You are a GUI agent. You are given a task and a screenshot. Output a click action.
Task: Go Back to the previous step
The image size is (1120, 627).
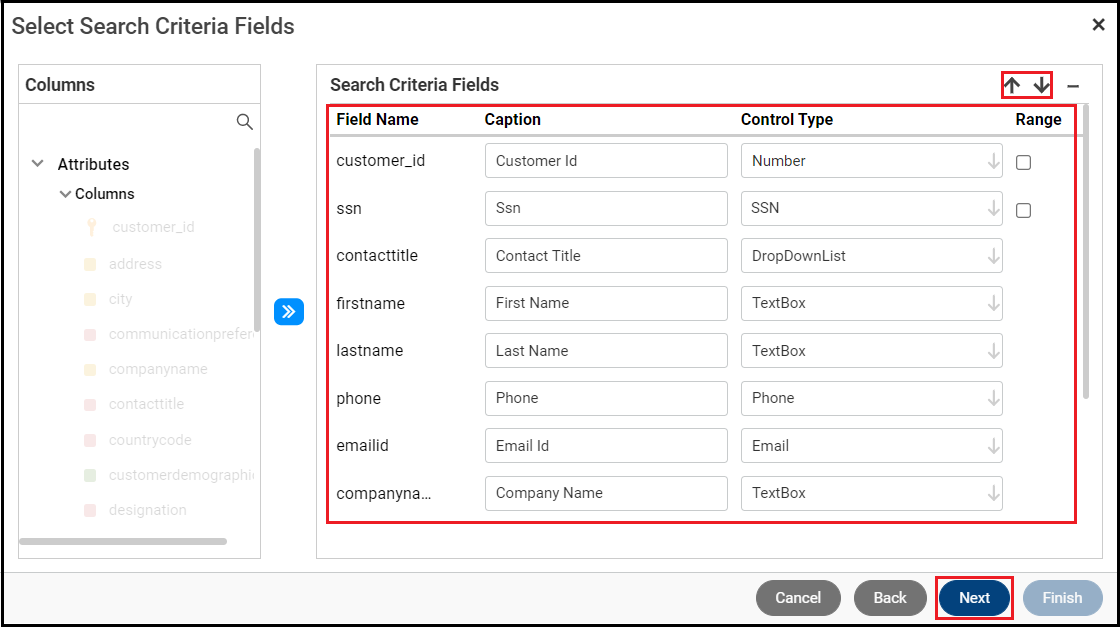click(890, 598)
